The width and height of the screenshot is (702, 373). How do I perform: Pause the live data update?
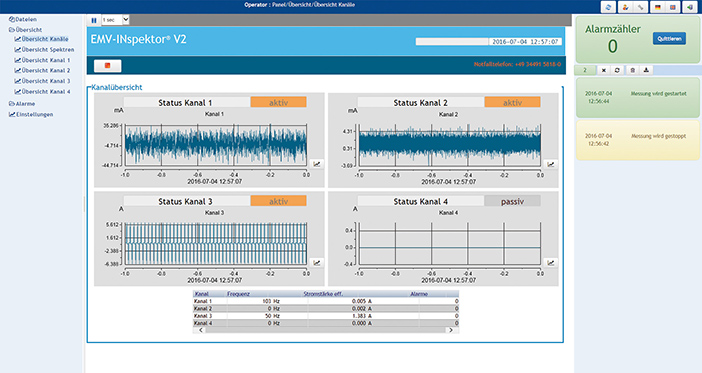(94, 20)
